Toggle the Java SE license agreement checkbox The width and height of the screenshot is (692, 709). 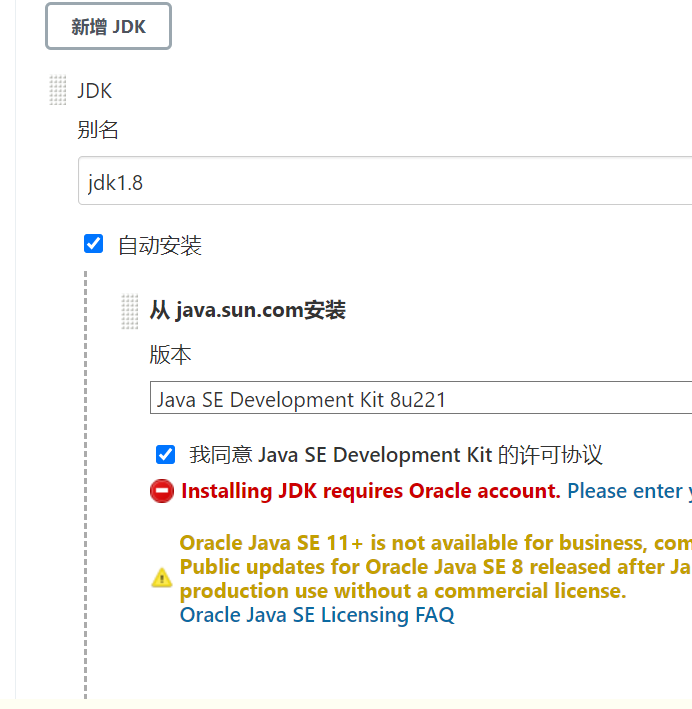pyautogui.click(x=166, y=454)
